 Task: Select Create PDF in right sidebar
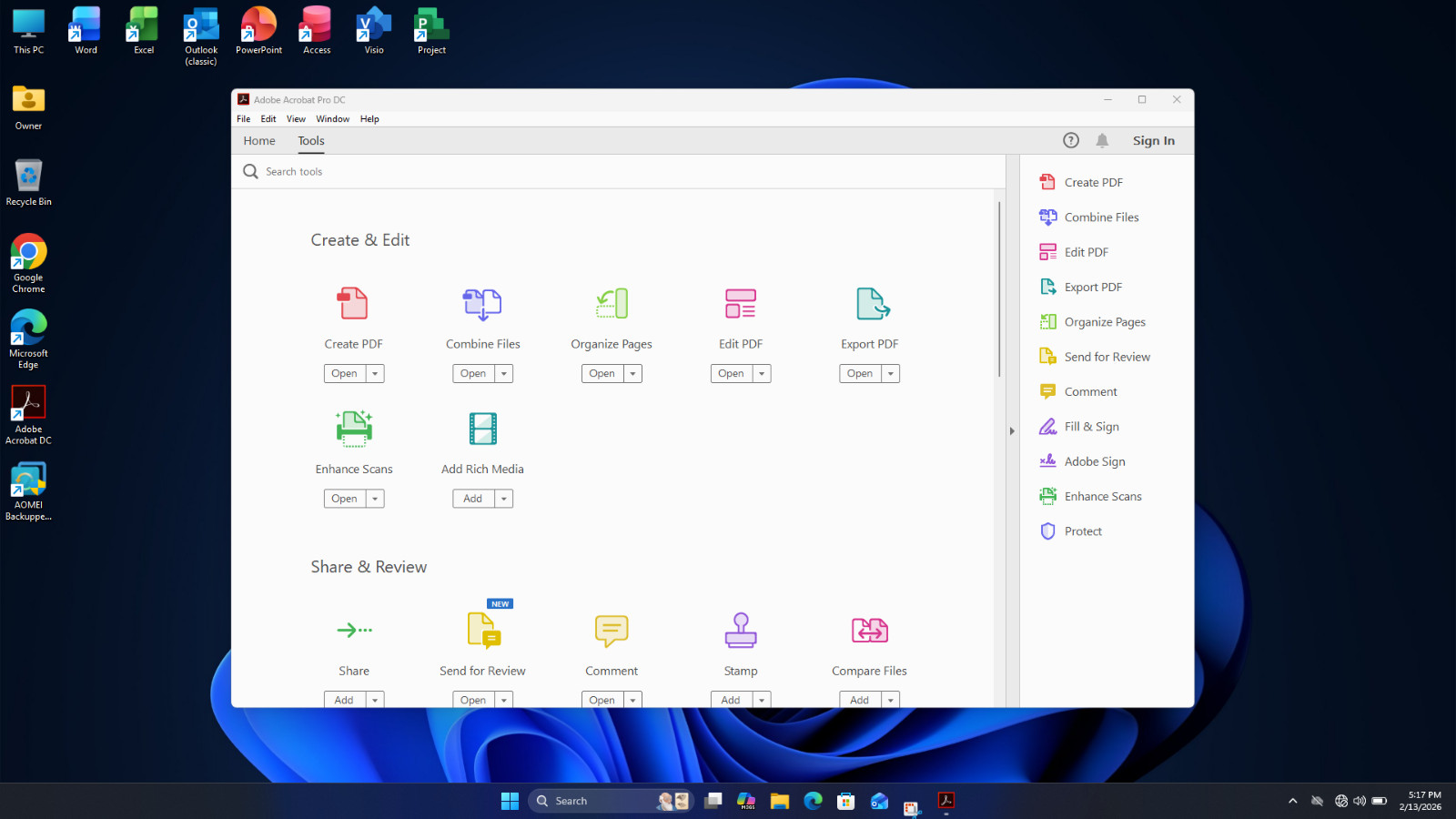[x=1081, y=182]
